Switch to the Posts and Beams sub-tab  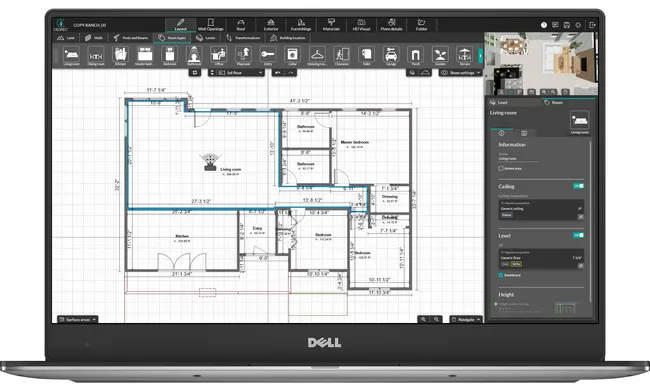coord(131,38)
